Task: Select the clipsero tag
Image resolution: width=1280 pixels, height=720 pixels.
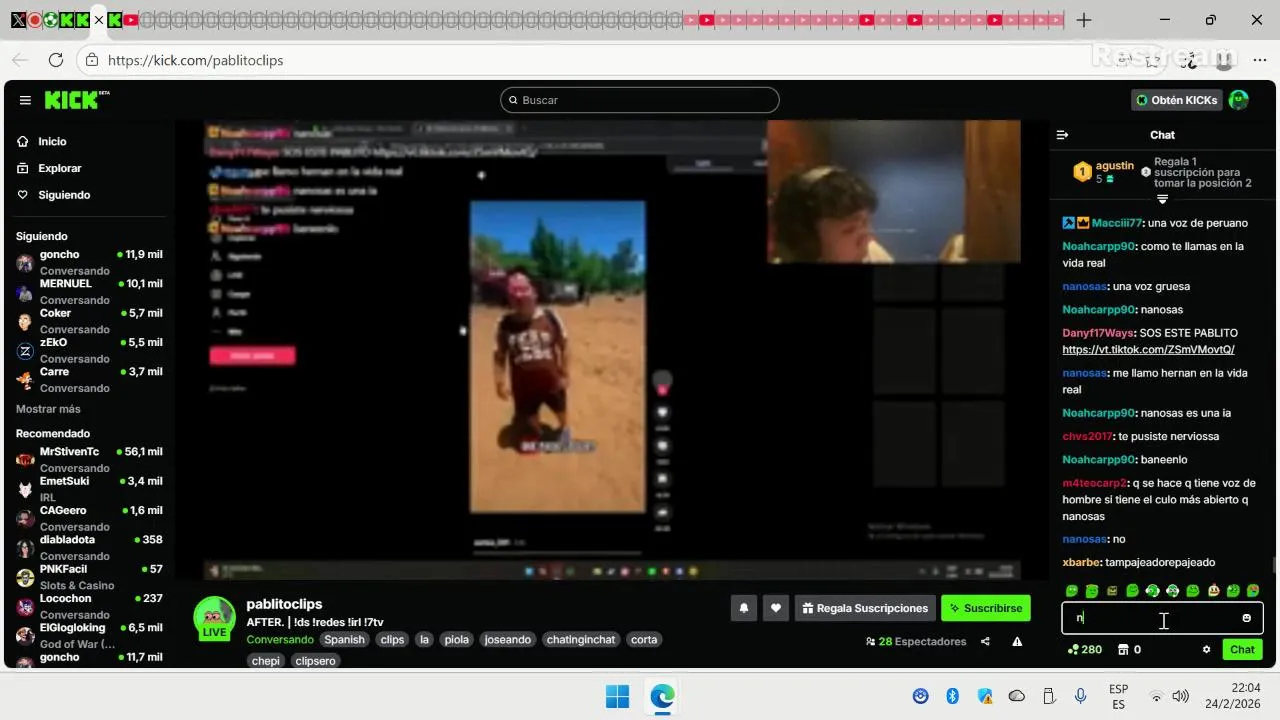Action: pyautogui.click(x=317, y=661)
